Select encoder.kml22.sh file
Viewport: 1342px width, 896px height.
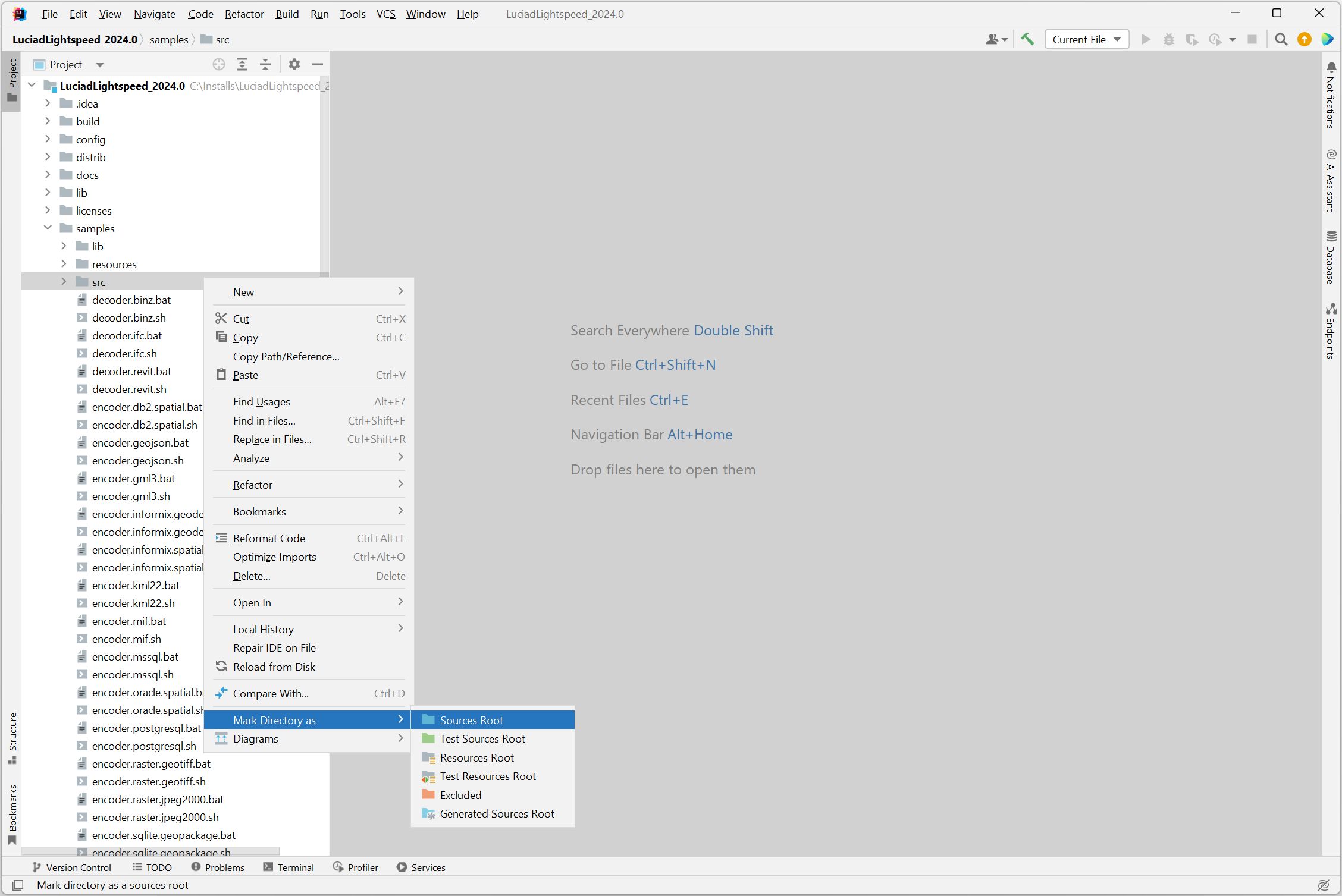coord(133,603)
